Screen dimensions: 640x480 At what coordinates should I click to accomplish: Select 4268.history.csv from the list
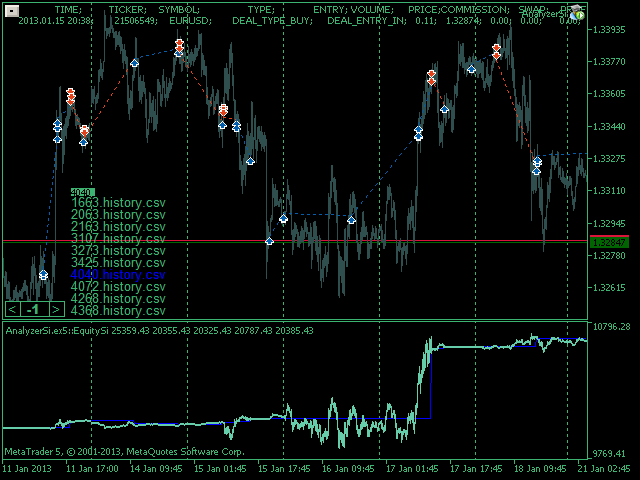118,299
